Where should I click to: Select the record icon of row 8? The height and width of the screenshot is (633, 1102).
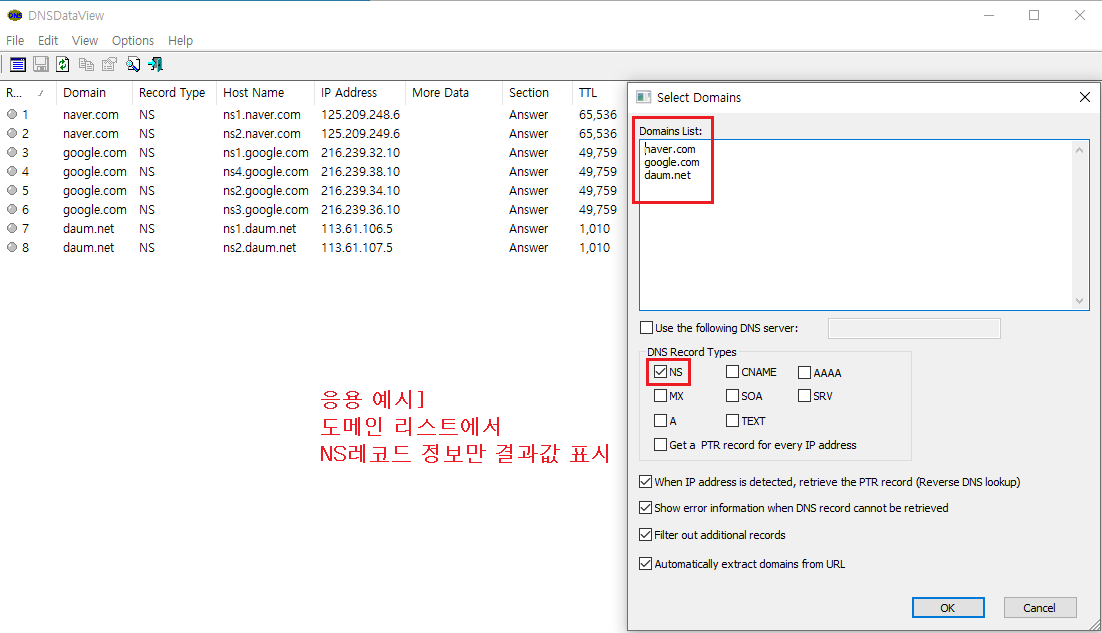click(12, 247)
